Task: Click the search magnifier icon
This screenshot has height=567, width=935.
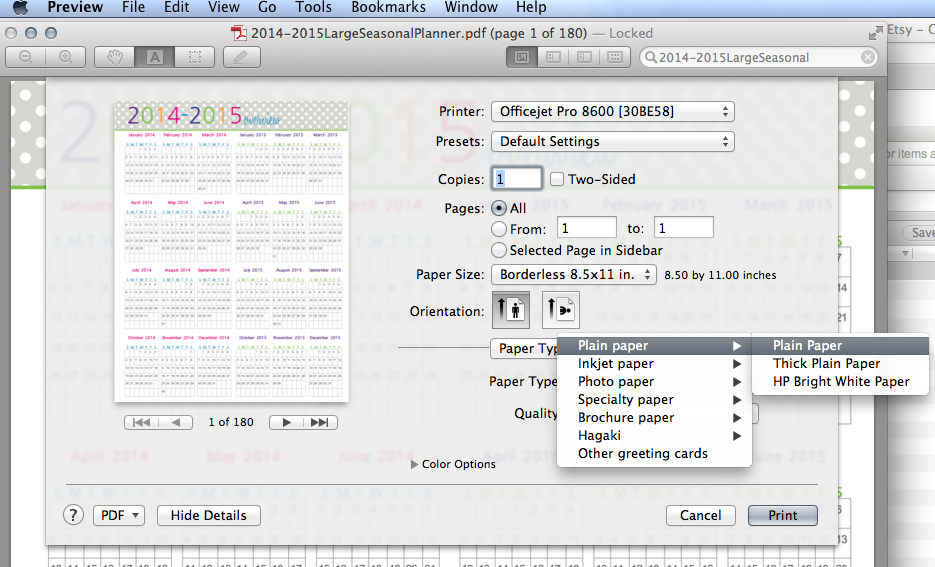Action: [651, 57]
